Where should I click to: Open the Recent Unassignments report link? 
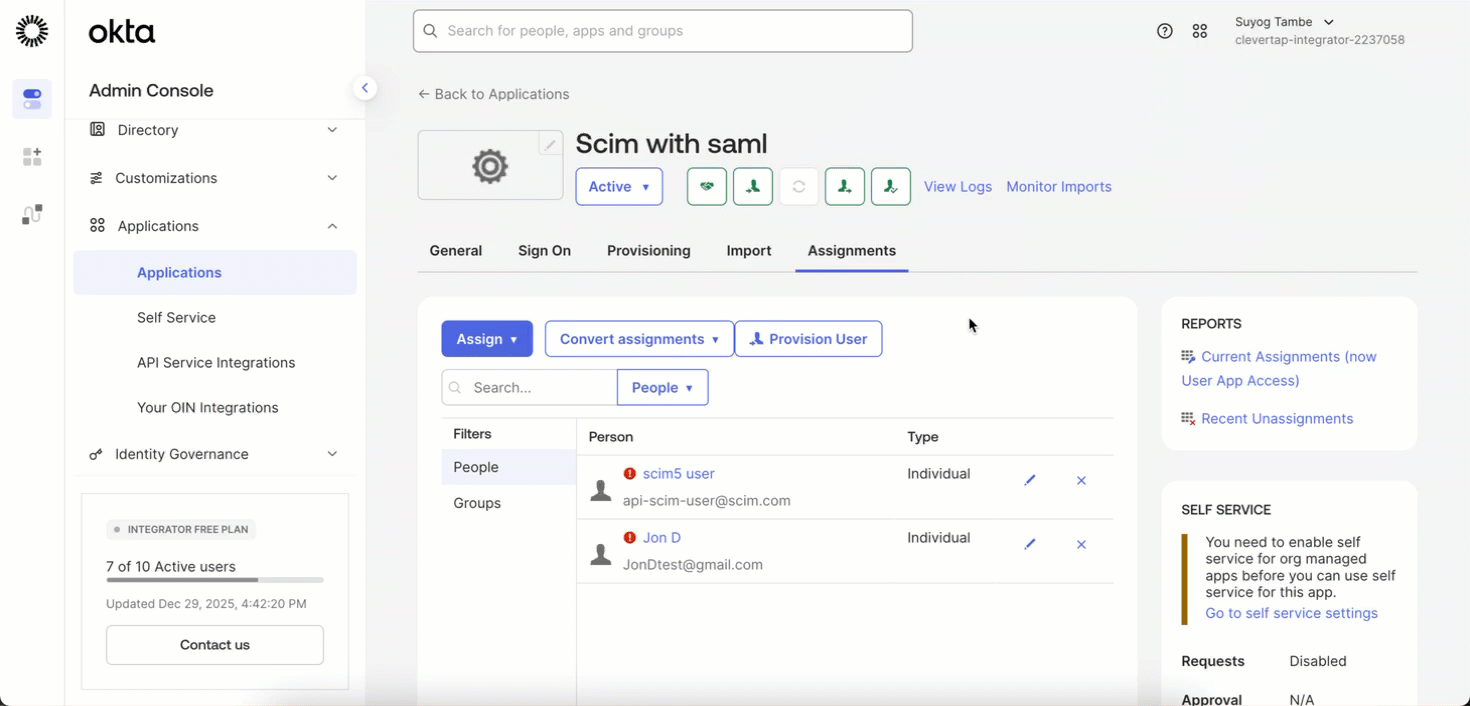pyautogui.click(x=1276, y=418)
